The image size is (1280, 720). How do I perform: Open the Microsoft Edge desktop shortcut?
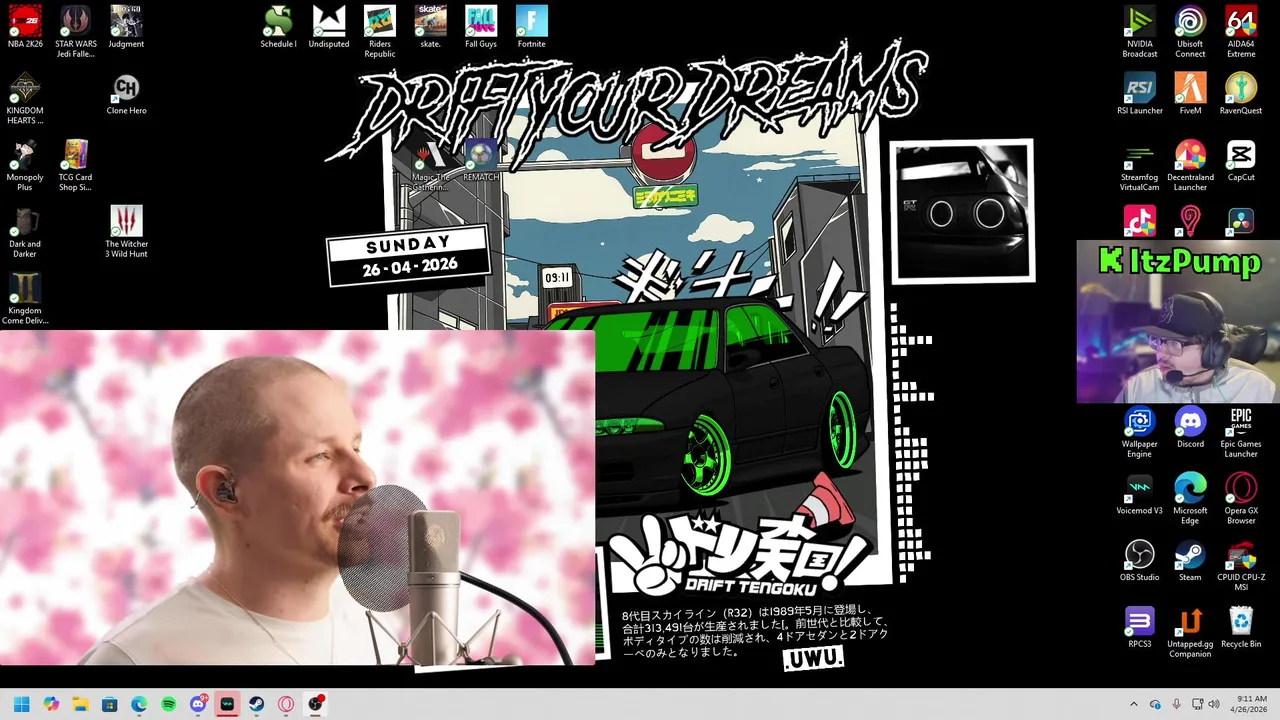[x=1190, y=499]
